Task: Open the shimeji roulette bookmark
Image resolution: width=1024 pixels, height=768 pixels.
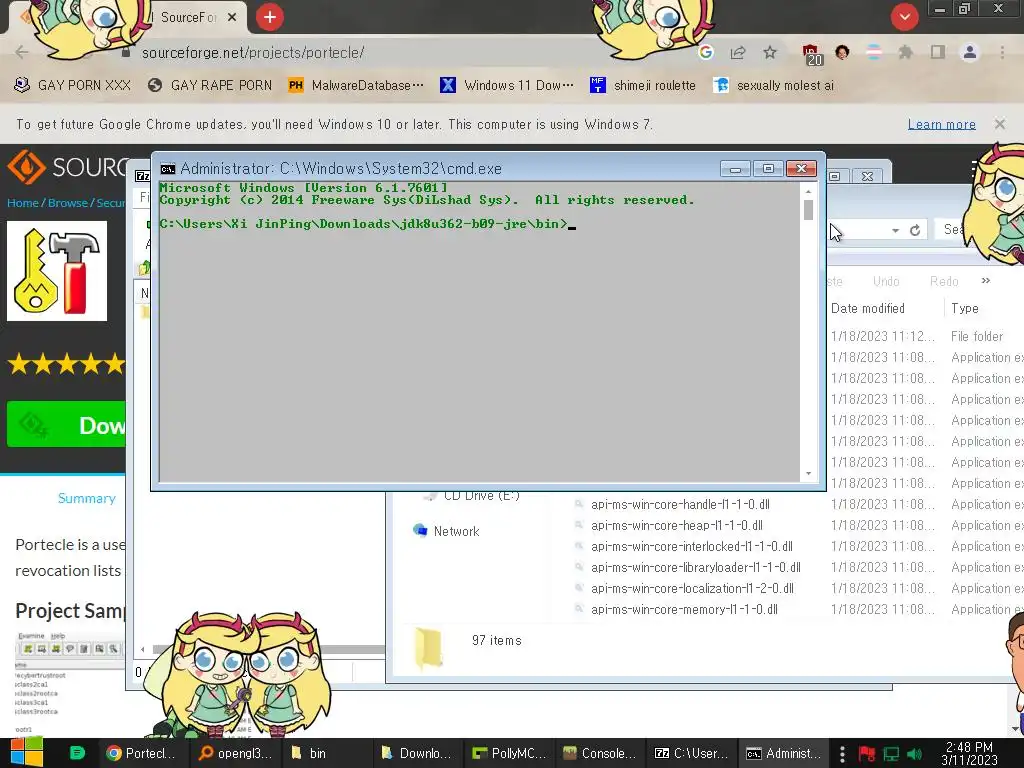Action: [643, 85]
